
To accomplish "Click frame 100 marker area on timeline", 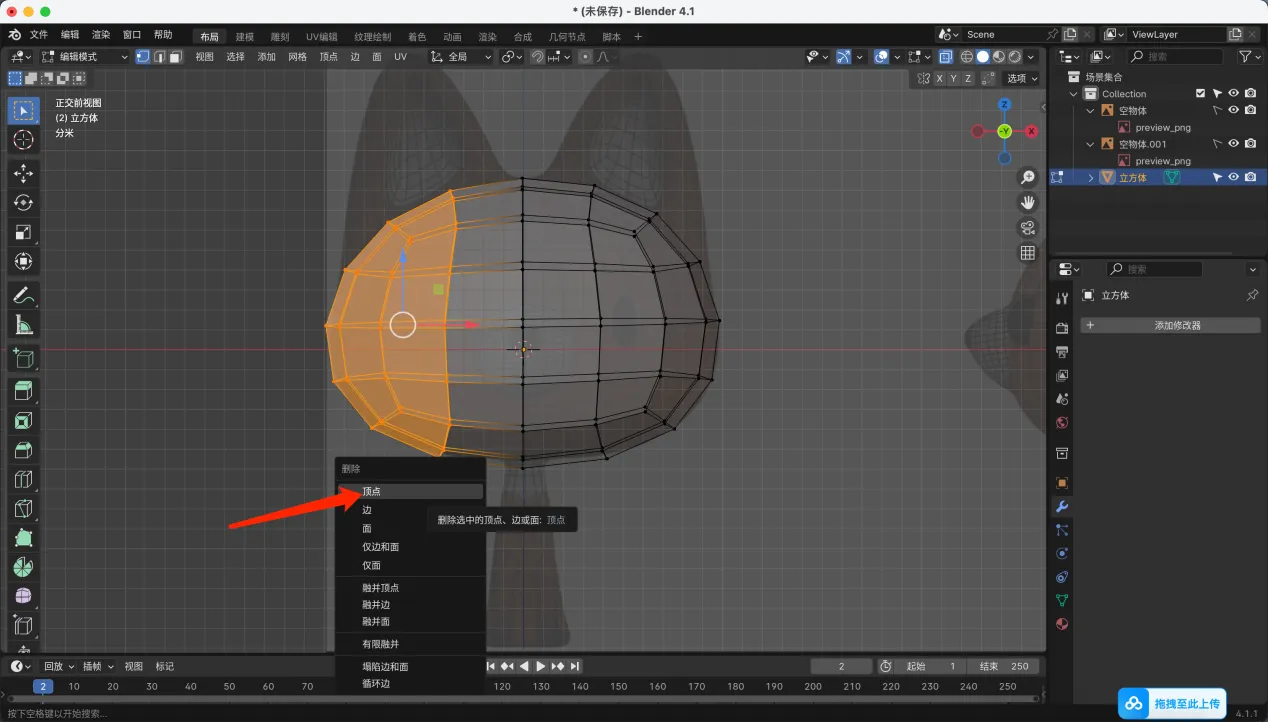I will tap(424, 687).
